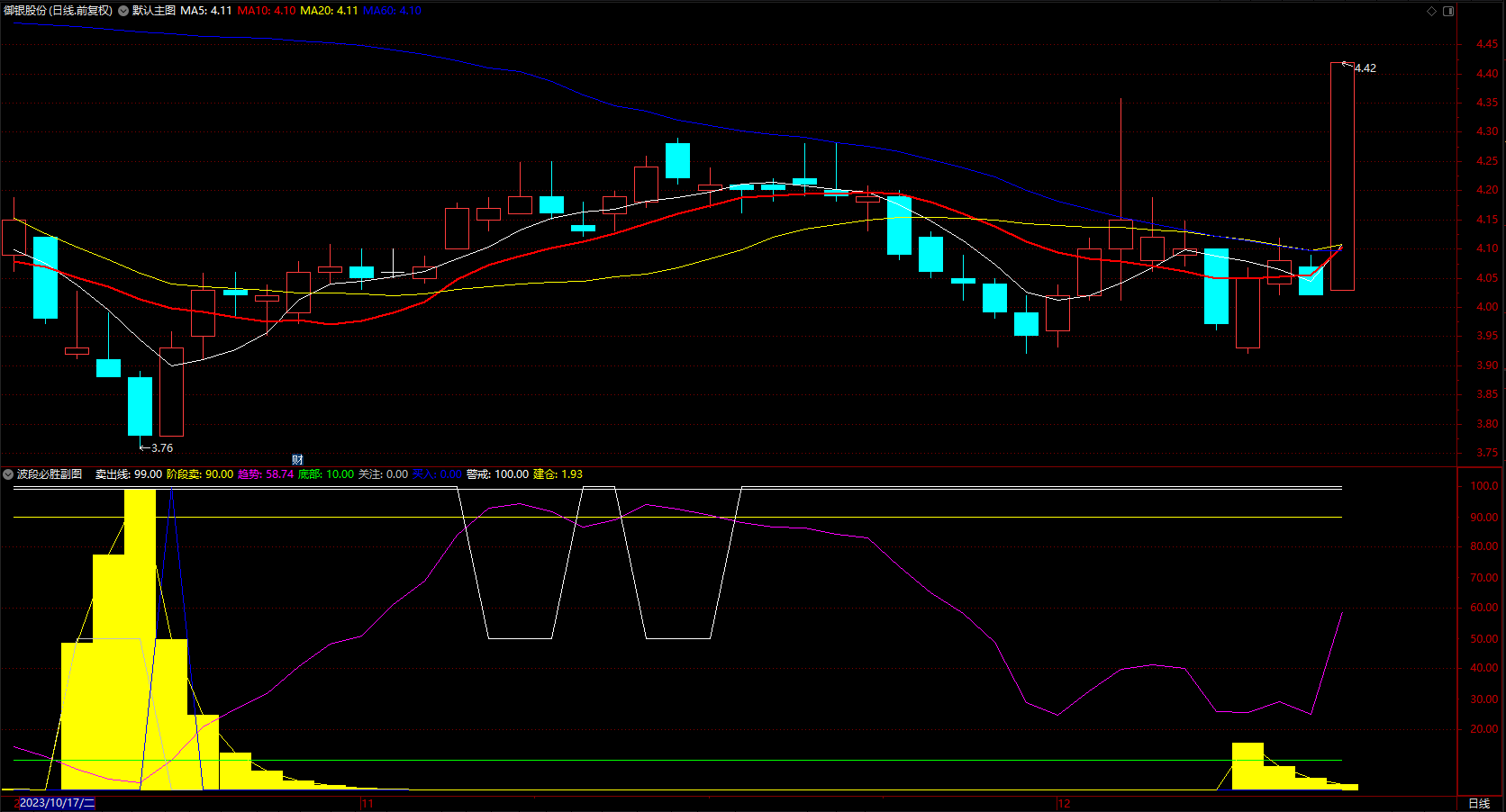Click the 3.75 price axis tick
Screen dimensions: 1506x812
pyautogui.click(x=1487, y=454)
